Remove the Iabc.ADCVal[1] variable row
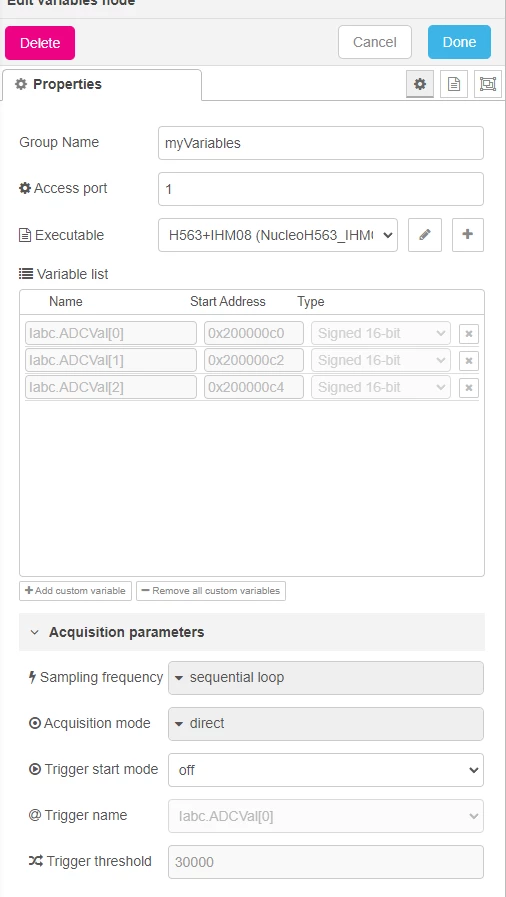This screenshot has height=897, width=506. click(469, 360)
